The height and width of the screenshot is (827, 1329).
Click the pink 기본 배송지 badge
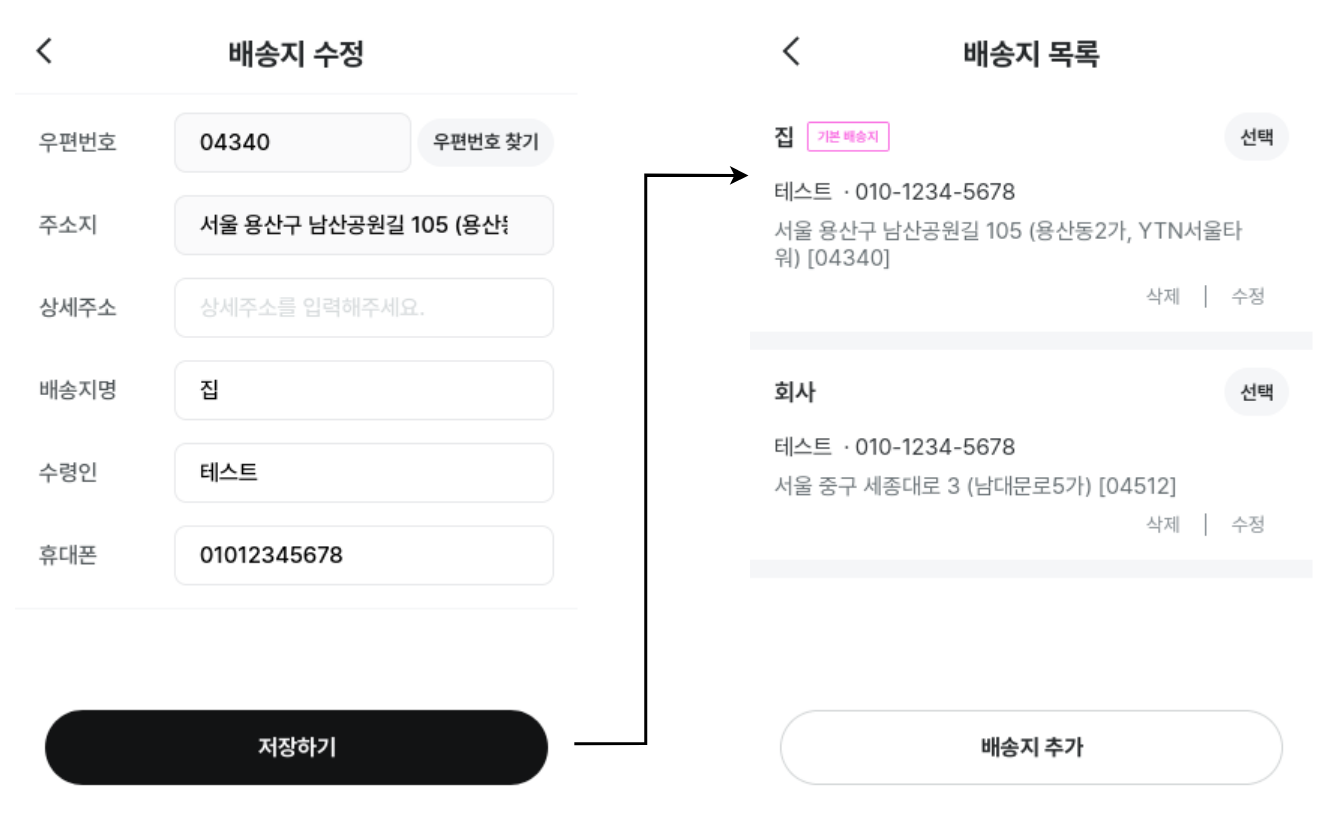848,137
